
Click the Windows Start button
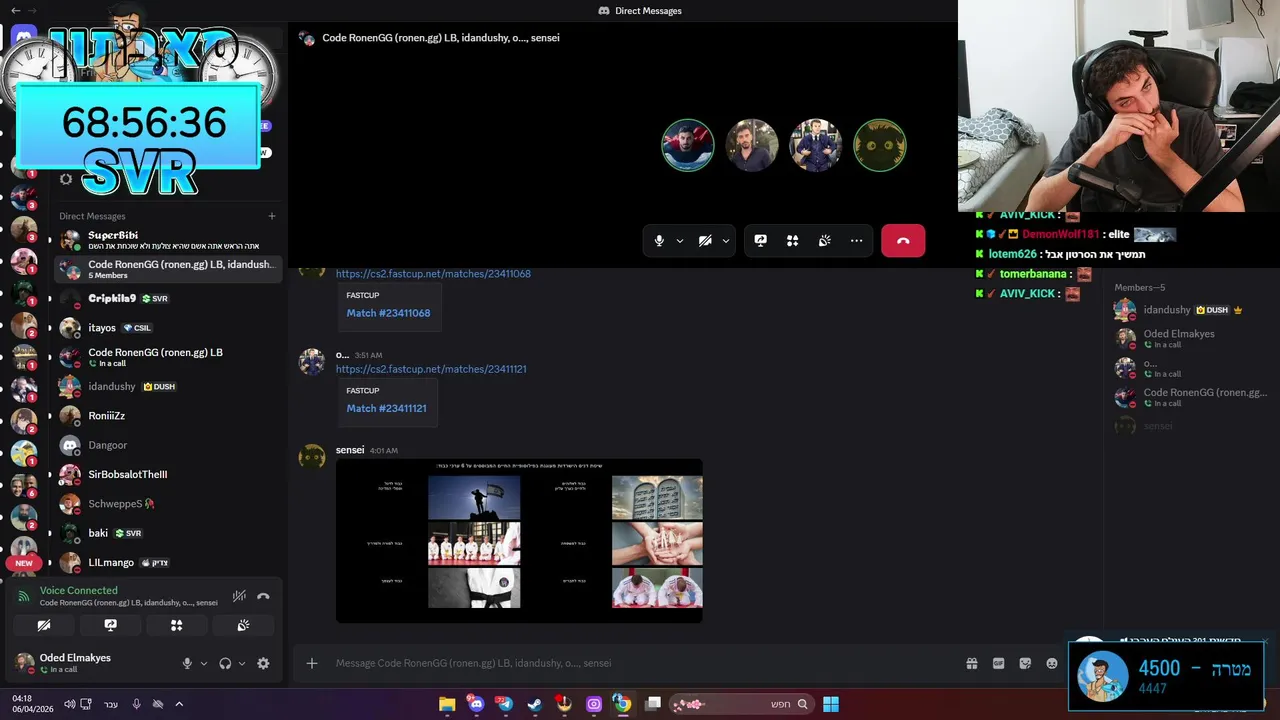pos(831,704)
